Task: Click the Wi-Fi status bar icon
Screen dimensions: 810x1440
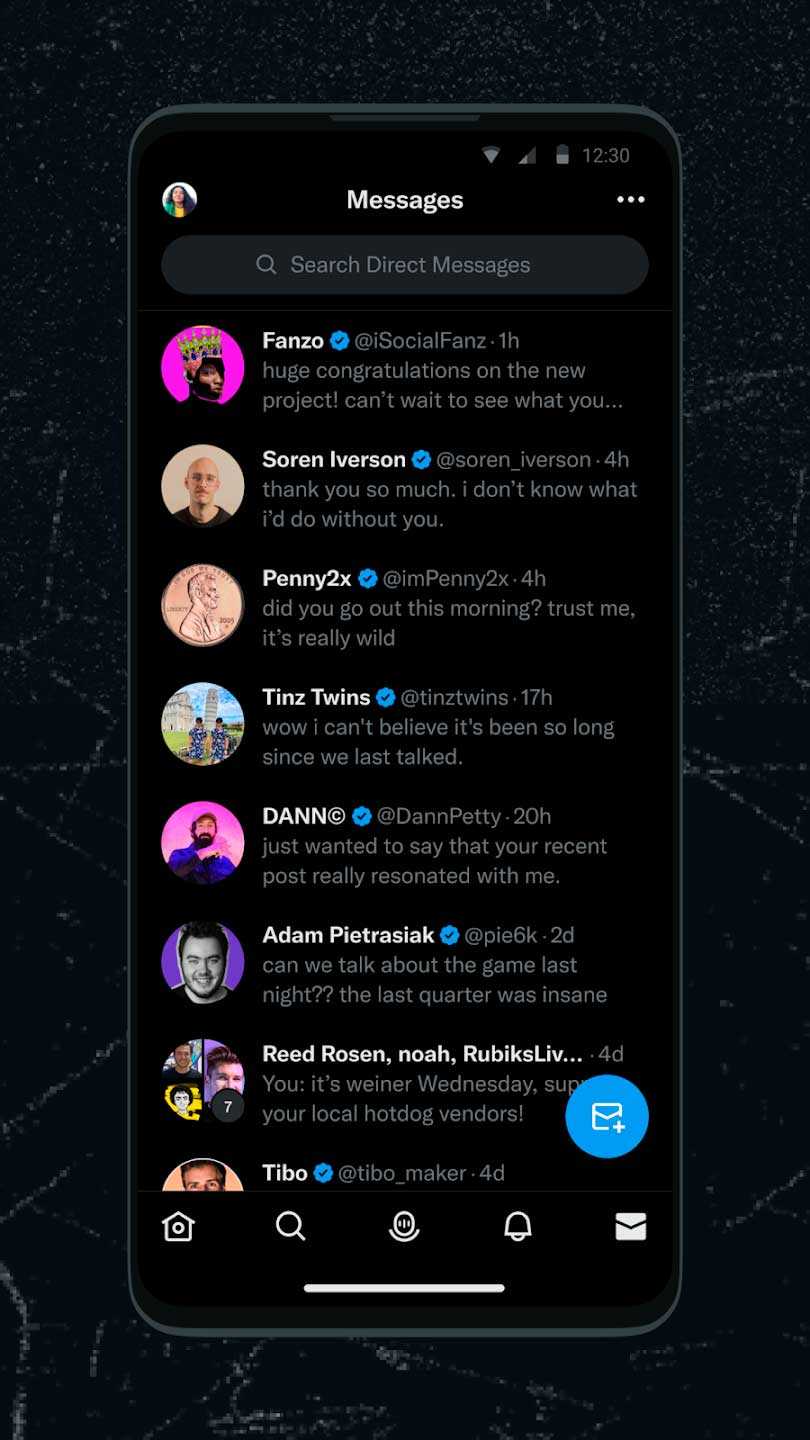Action: (491, 155)
